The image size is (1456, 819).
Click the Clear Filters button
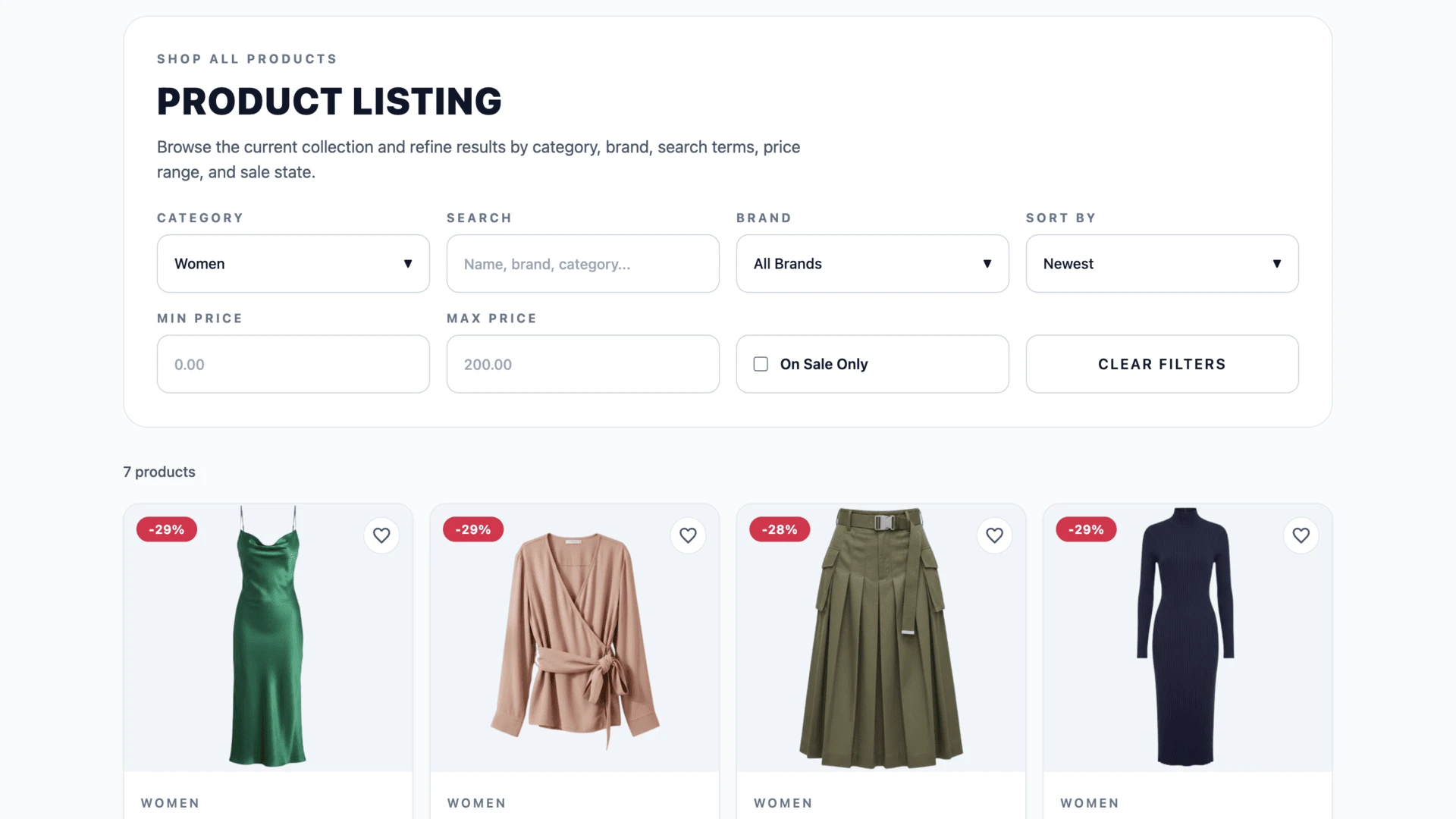point(1163,364)
